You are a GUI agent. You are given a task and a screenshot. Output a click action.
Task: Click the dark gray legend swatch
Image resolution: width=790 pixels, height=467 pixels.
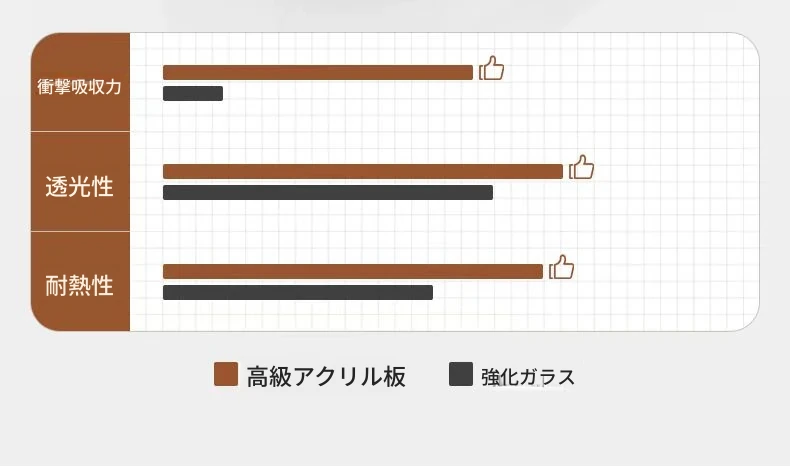461,374
